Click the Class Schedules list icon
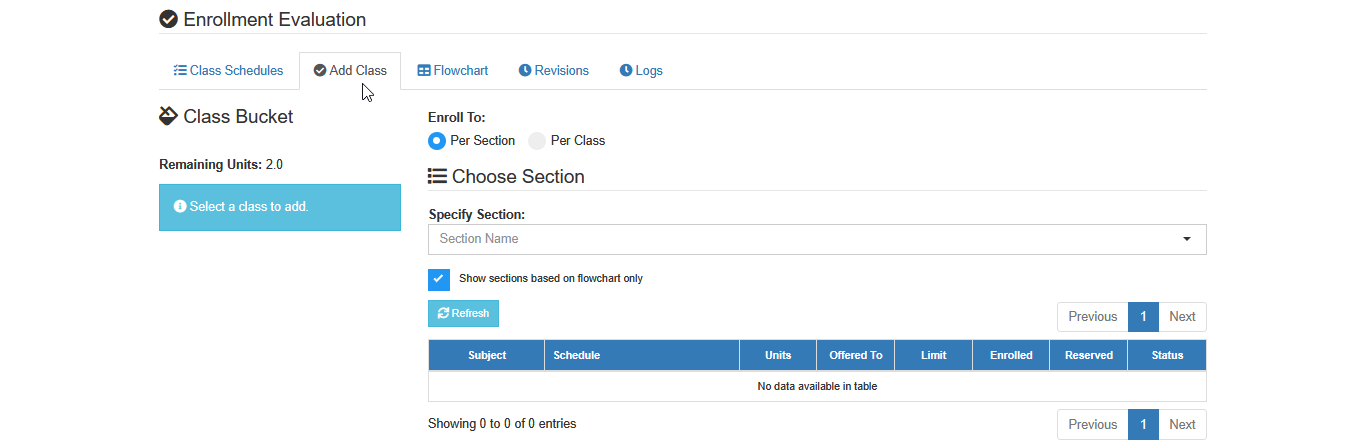Screen dimensions: 1358x448 180,71
